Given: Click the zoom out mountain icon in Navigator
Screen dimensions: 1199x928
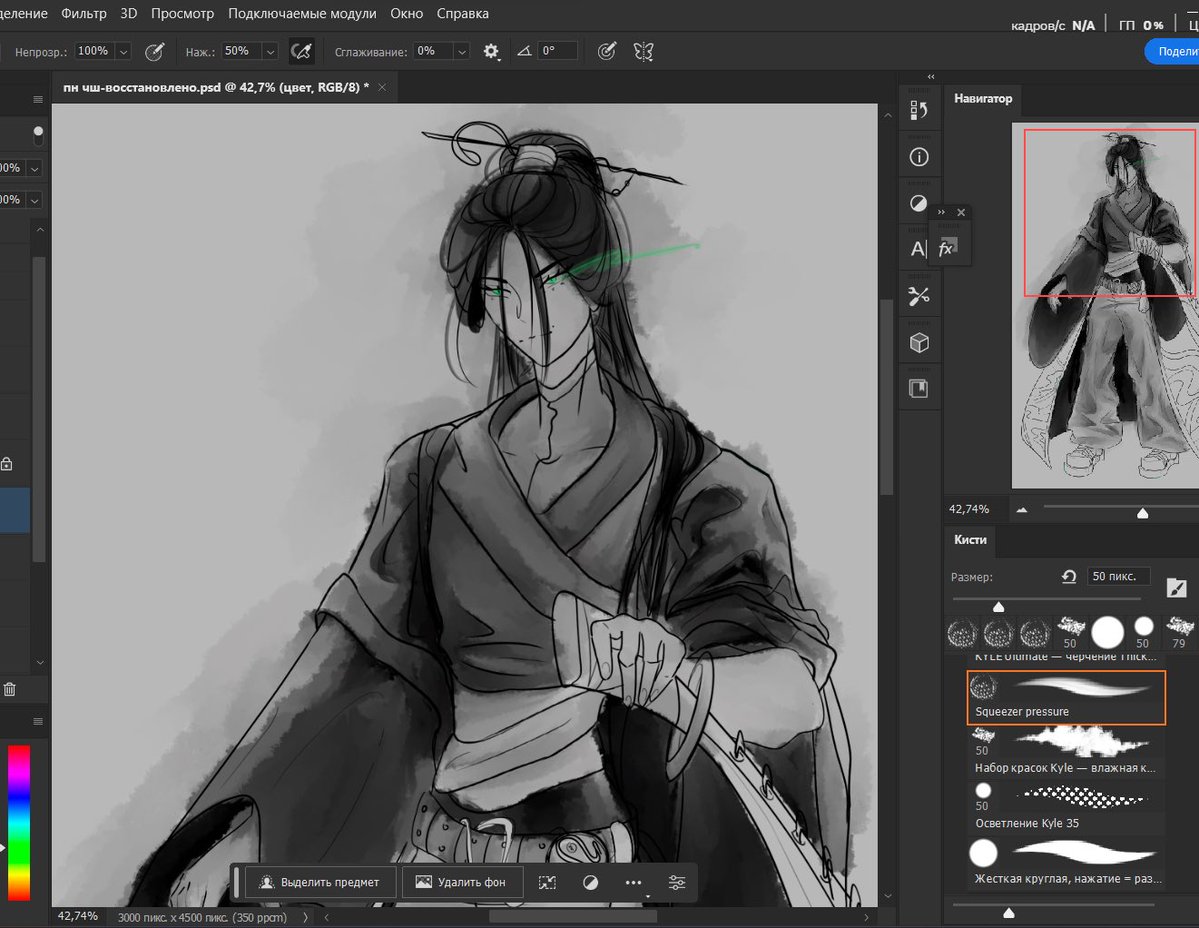Looking at the screenshot, I should (1022, 510).
